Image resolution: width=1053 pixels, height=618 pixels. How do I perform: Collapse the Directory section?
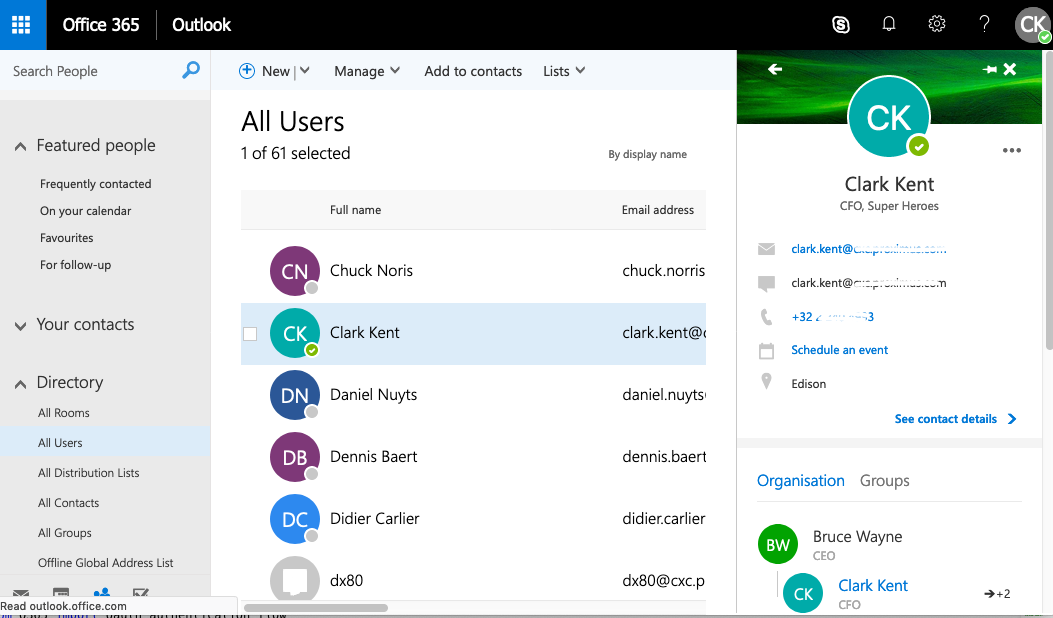[x=21, y=384]
